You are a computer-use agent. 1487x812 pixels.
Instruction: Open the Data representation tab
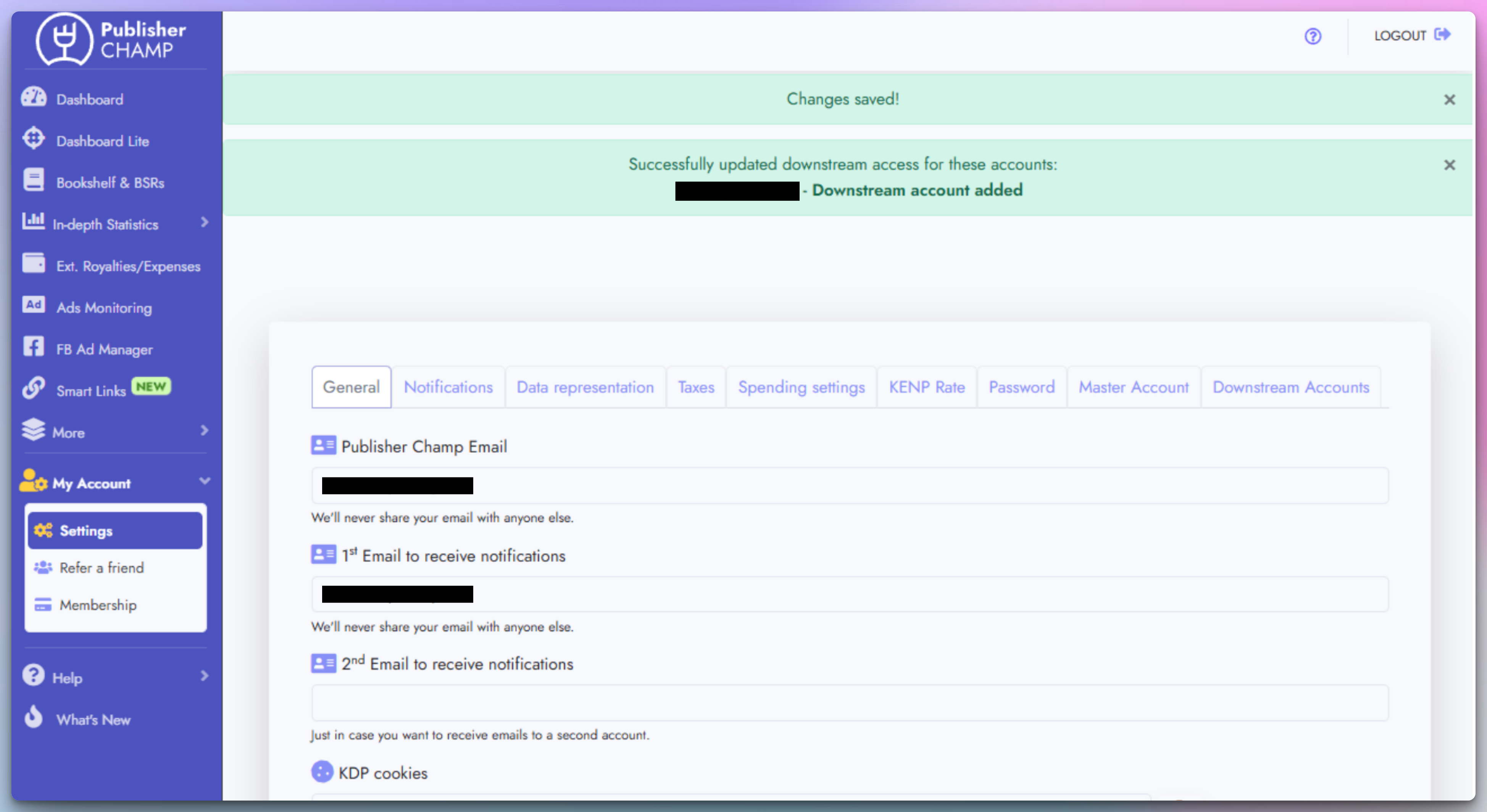(585, 387)
